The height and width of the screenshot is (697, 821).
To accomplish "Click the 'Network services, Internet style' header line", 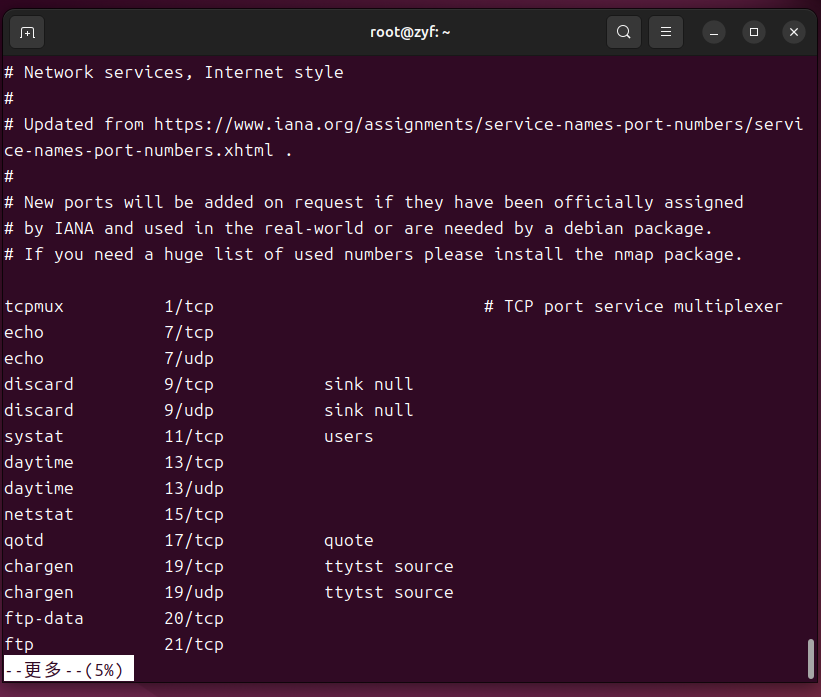I will point(183,73).
